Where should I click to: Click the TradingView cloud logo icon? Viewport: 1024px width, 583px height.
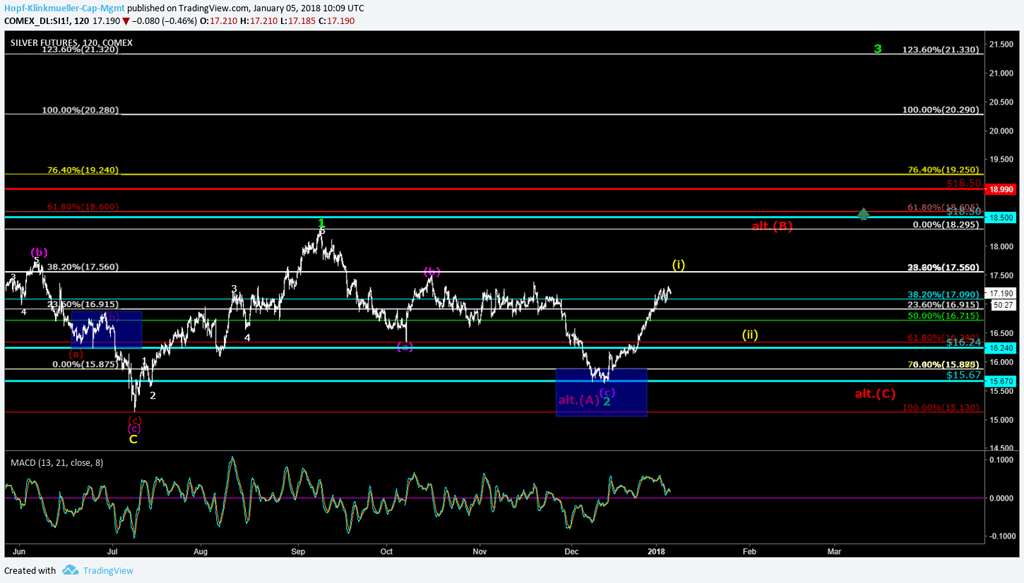[70, 570]
